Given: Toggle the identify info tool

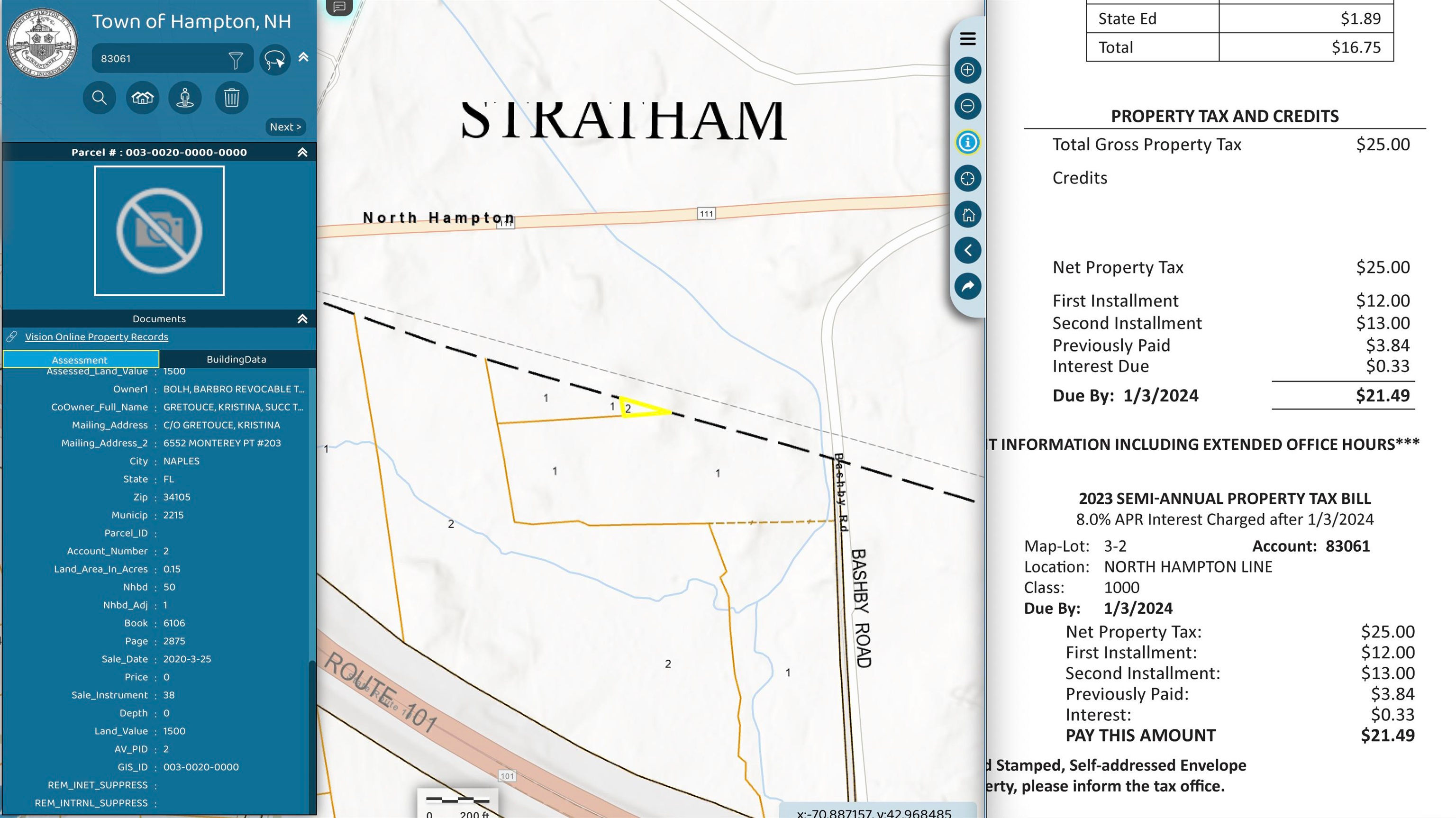Looking at the screenshot, I should click(968, 142).
